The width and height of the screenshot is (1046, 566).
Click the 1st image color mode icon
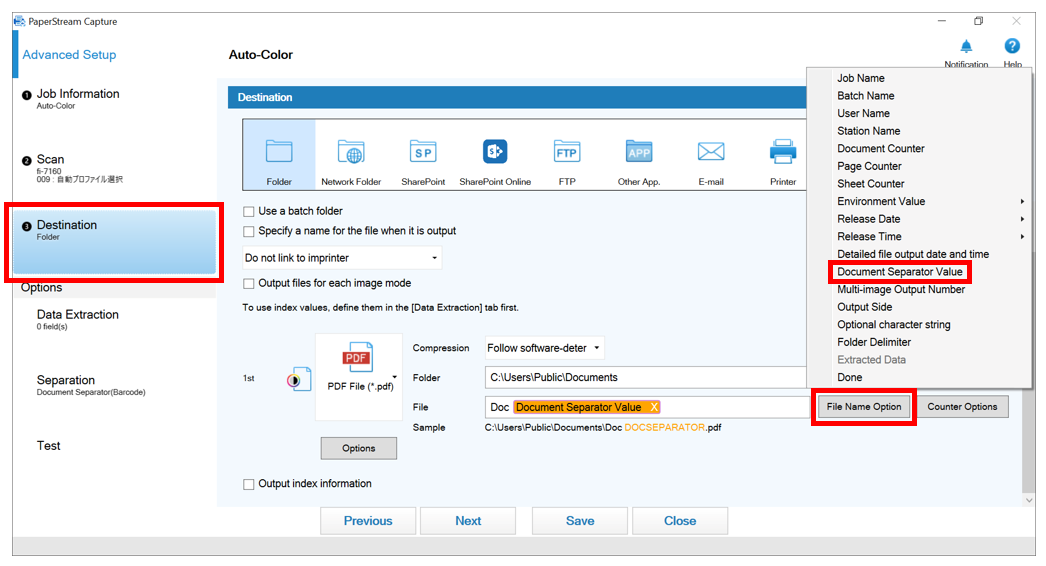pyautogui.click(x=298, y=379)
